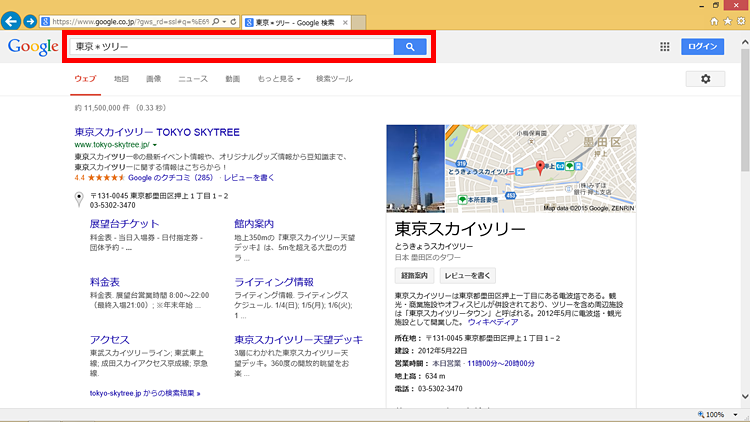Switch to the 画像 tab
The image size is (750, 422).
[x=153, y=78]
